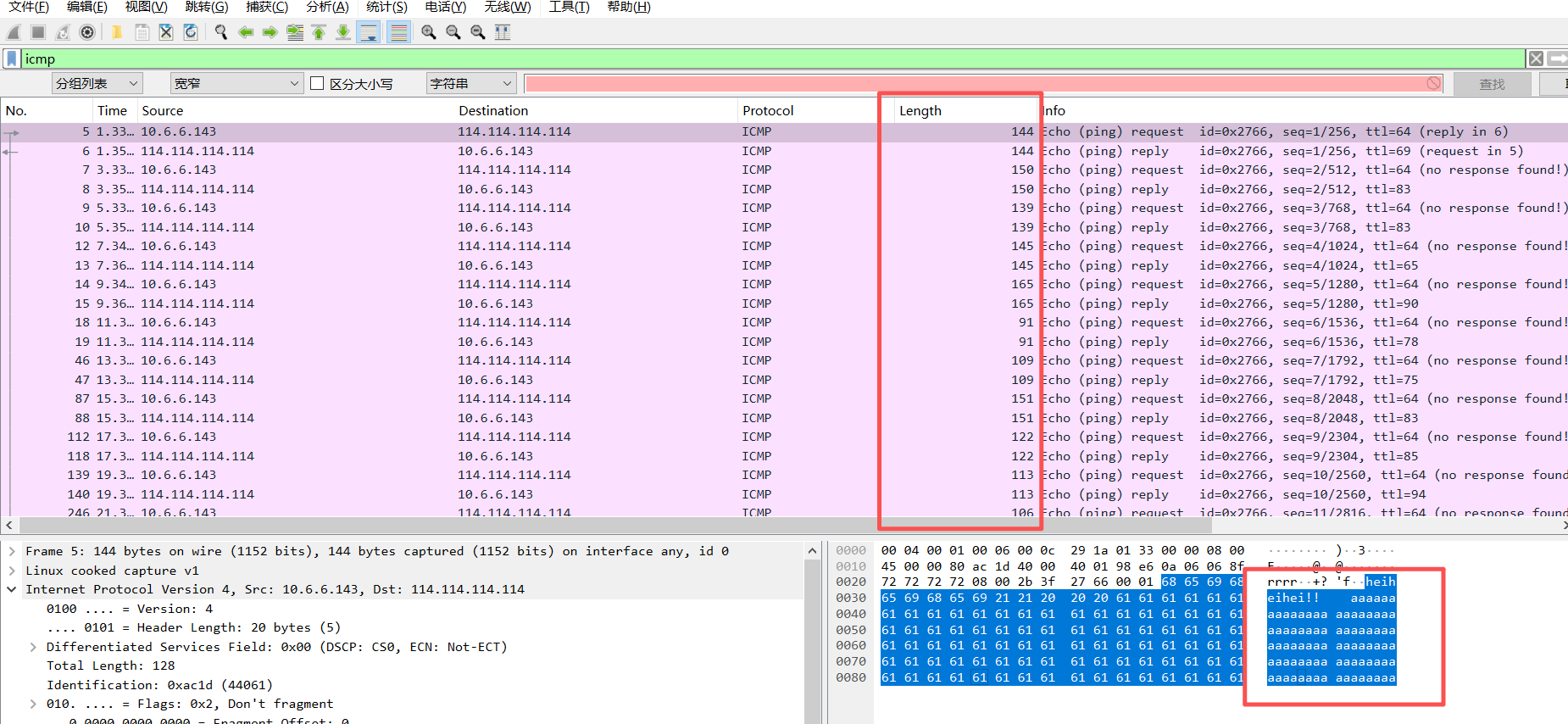Click into the icmp display filter field
This screenshot has width=1568, height=724.
point(771,58)
